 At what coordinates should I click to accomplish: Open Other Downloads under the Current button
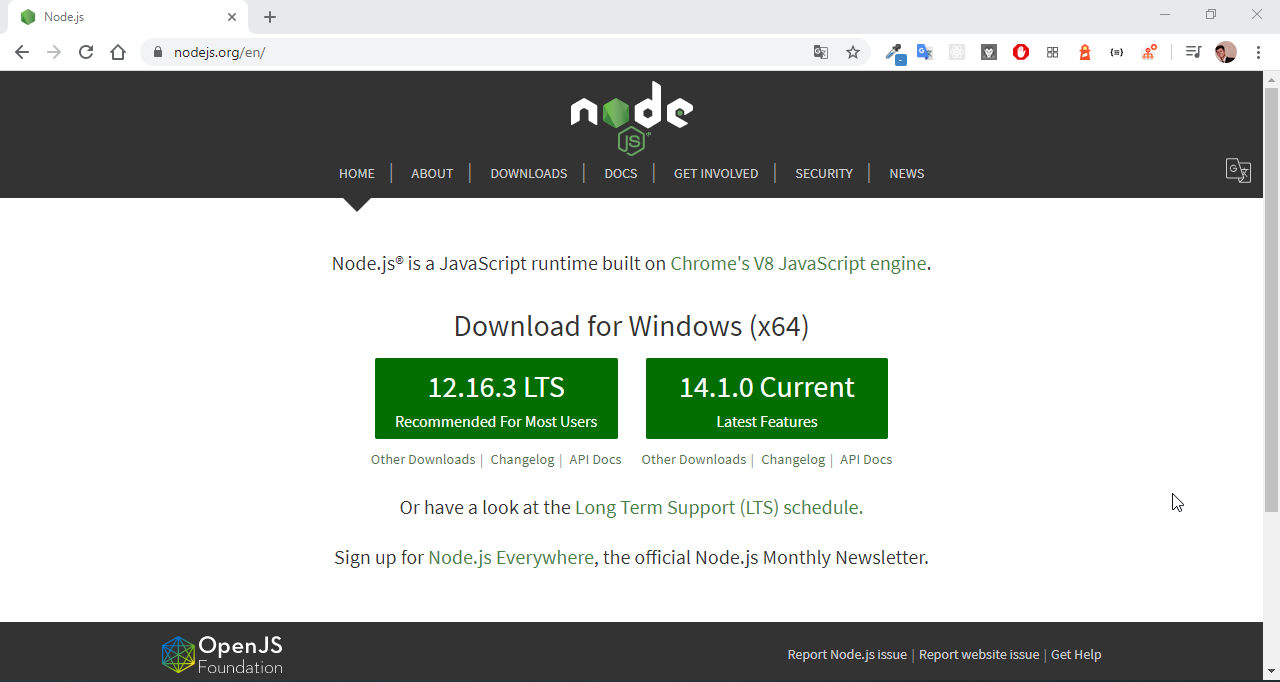694,460
